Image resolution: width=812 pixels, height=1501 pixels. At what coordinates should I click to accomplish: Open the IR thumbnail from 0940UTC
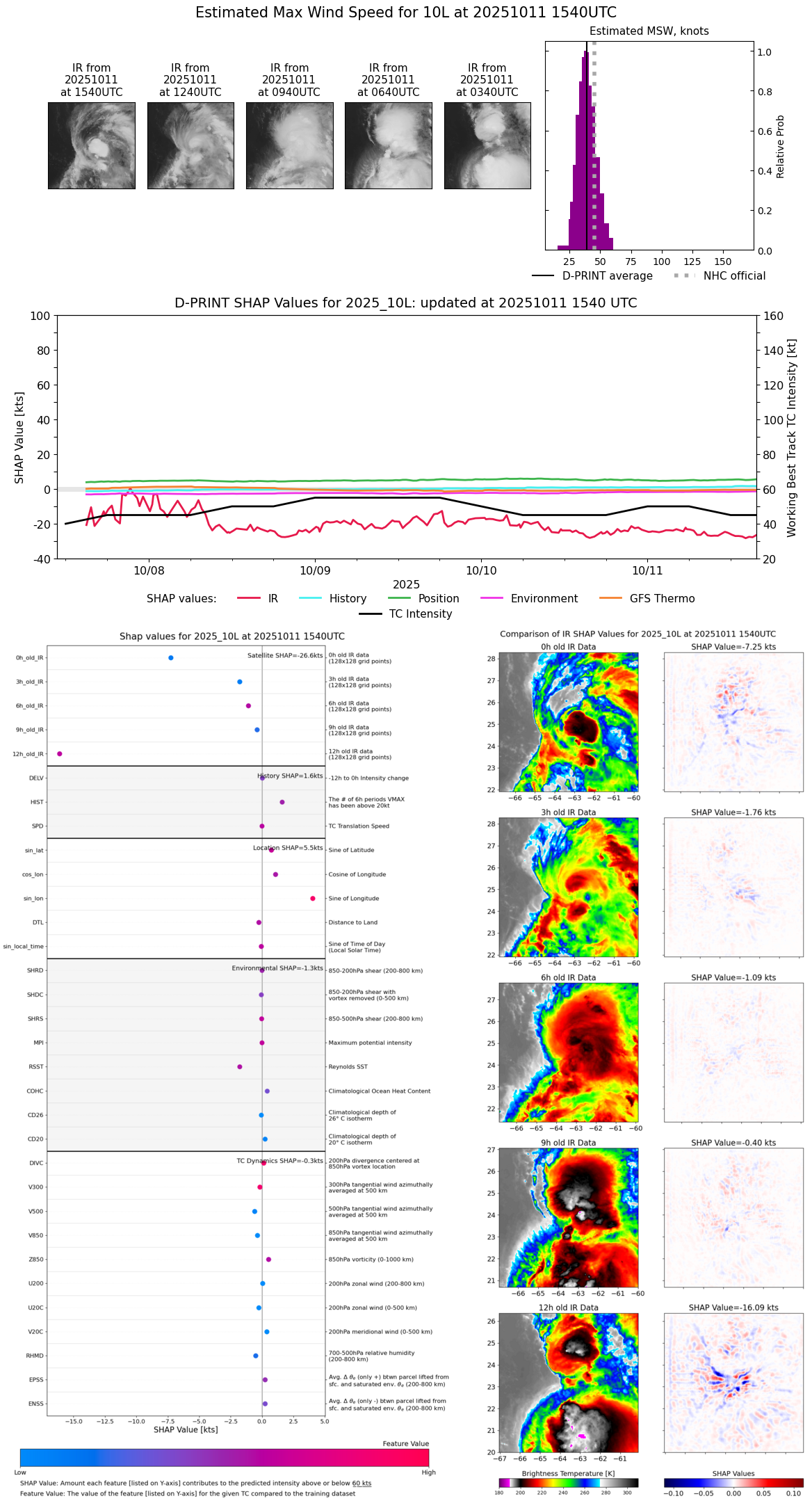coord(289,145)
